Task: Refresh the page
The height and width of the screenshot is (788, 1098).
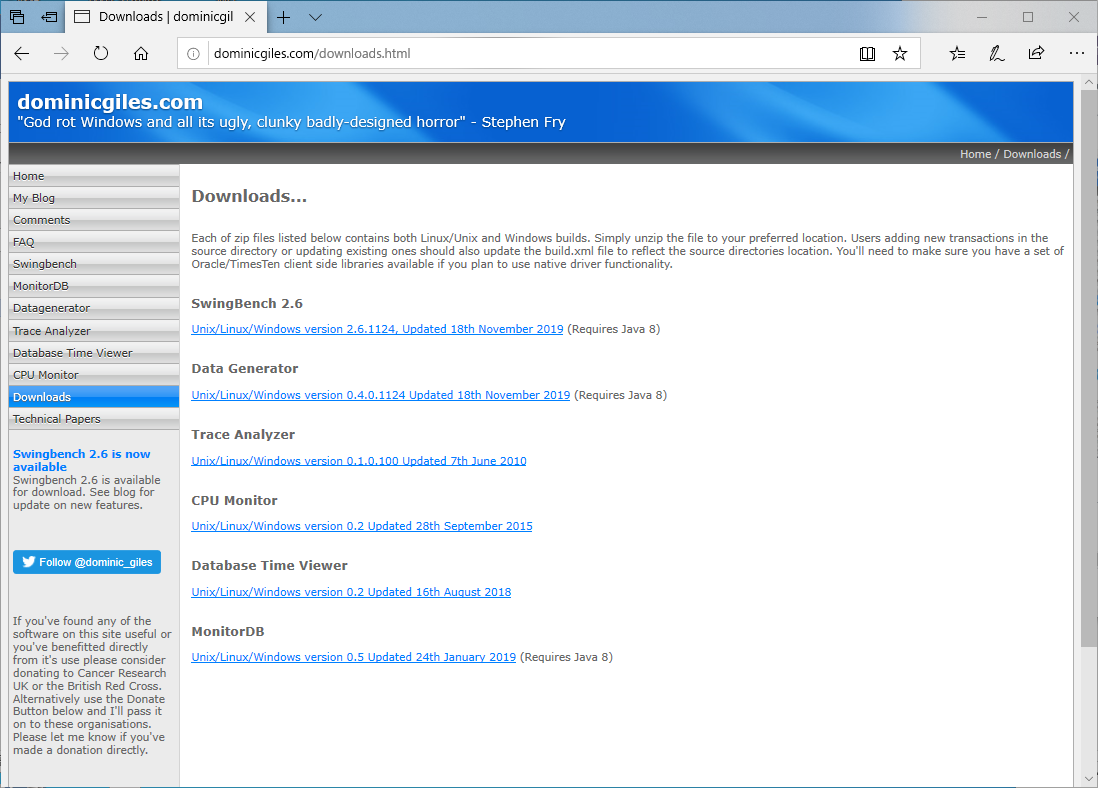Action: click(101, 53)
